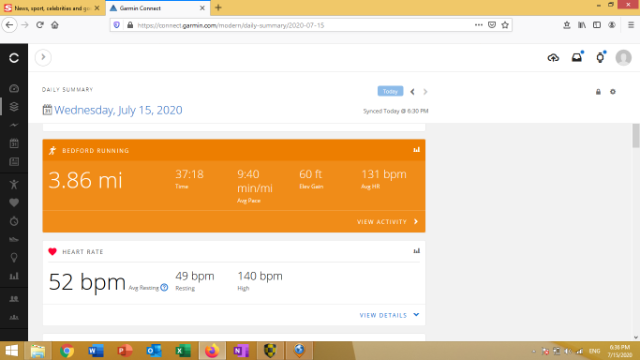Open the Insights lightbulb icon in sidebar
Image resolution: width=640 pixels, height=360 pixels.
[14, 258]
